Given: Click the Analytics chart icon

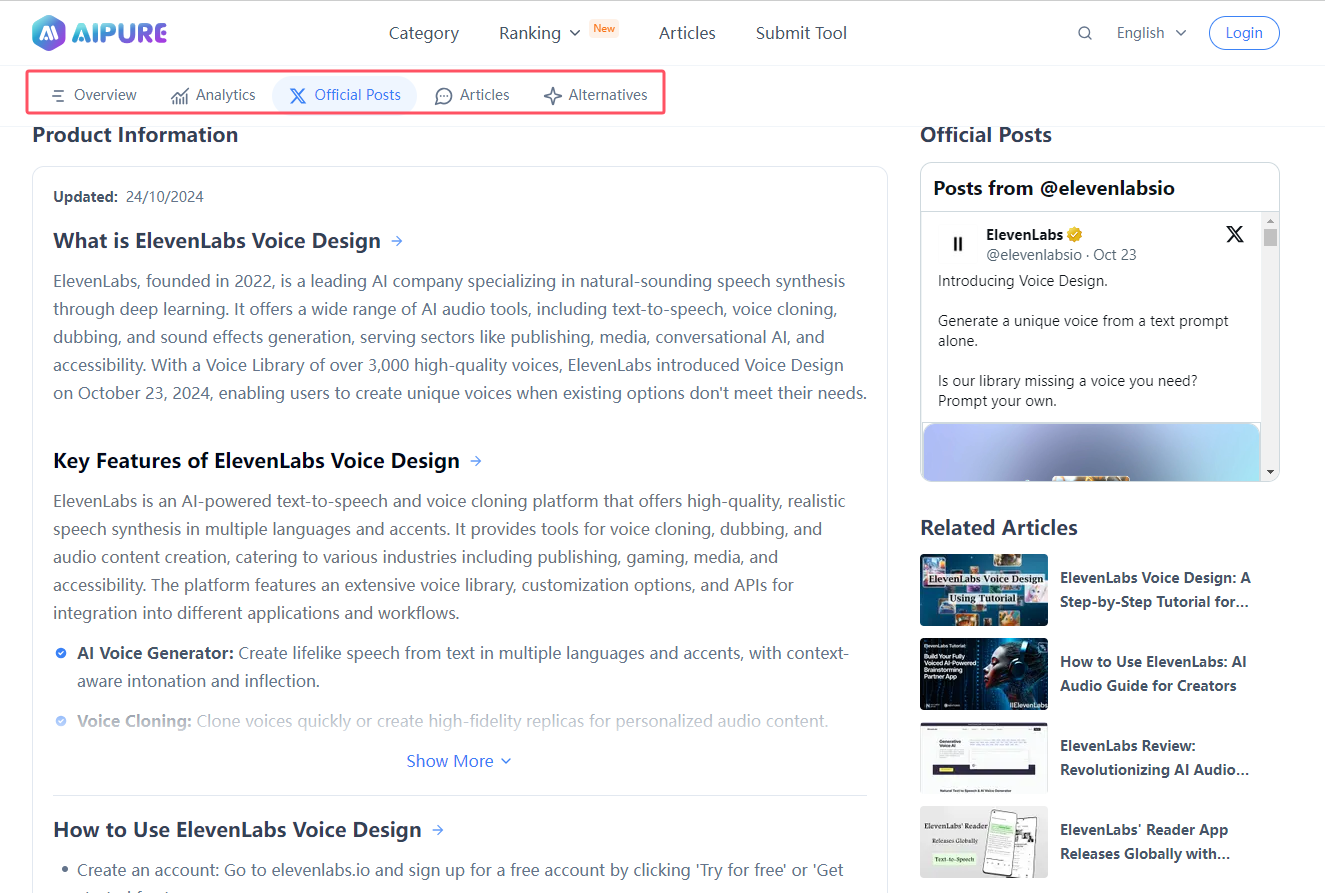Looking at the screenshot, I should [x=180, y=96].
